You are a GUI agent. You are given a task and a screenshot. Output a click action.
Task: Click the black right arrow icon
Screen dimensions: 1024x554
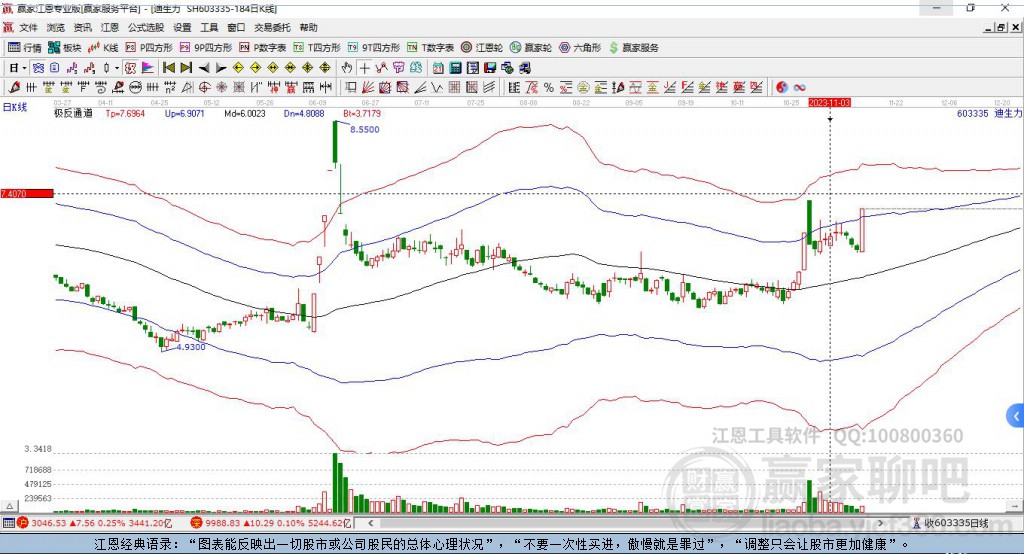pos(221,68)
